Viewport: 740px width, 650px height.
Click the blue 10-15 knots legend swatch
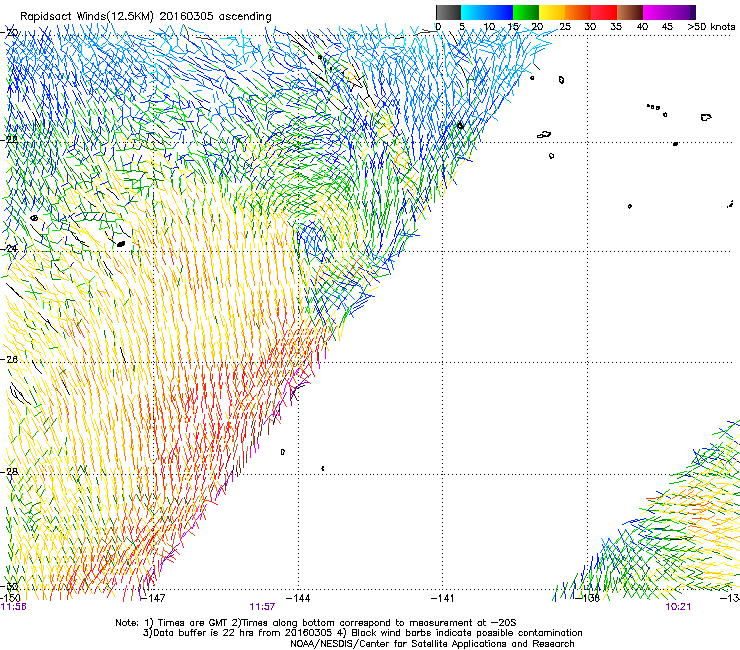click(x=500, y=12)
